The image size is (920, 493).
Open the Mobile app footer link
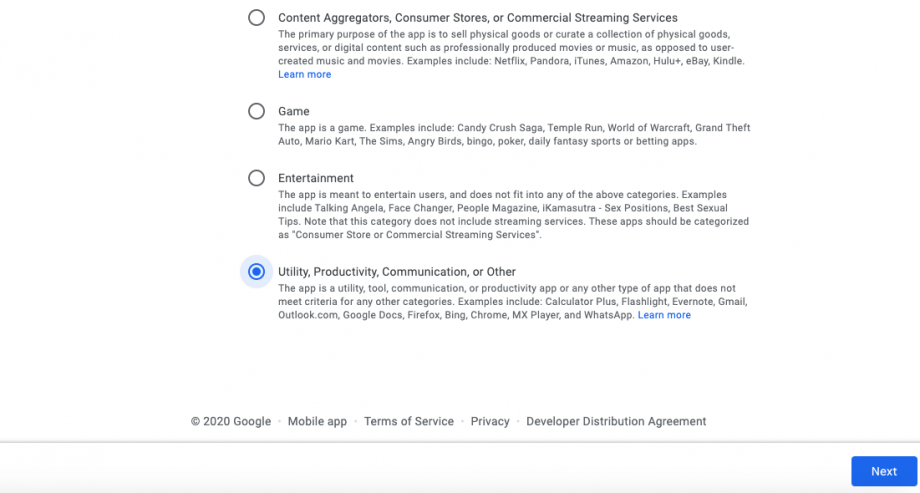tap(317, 421)
